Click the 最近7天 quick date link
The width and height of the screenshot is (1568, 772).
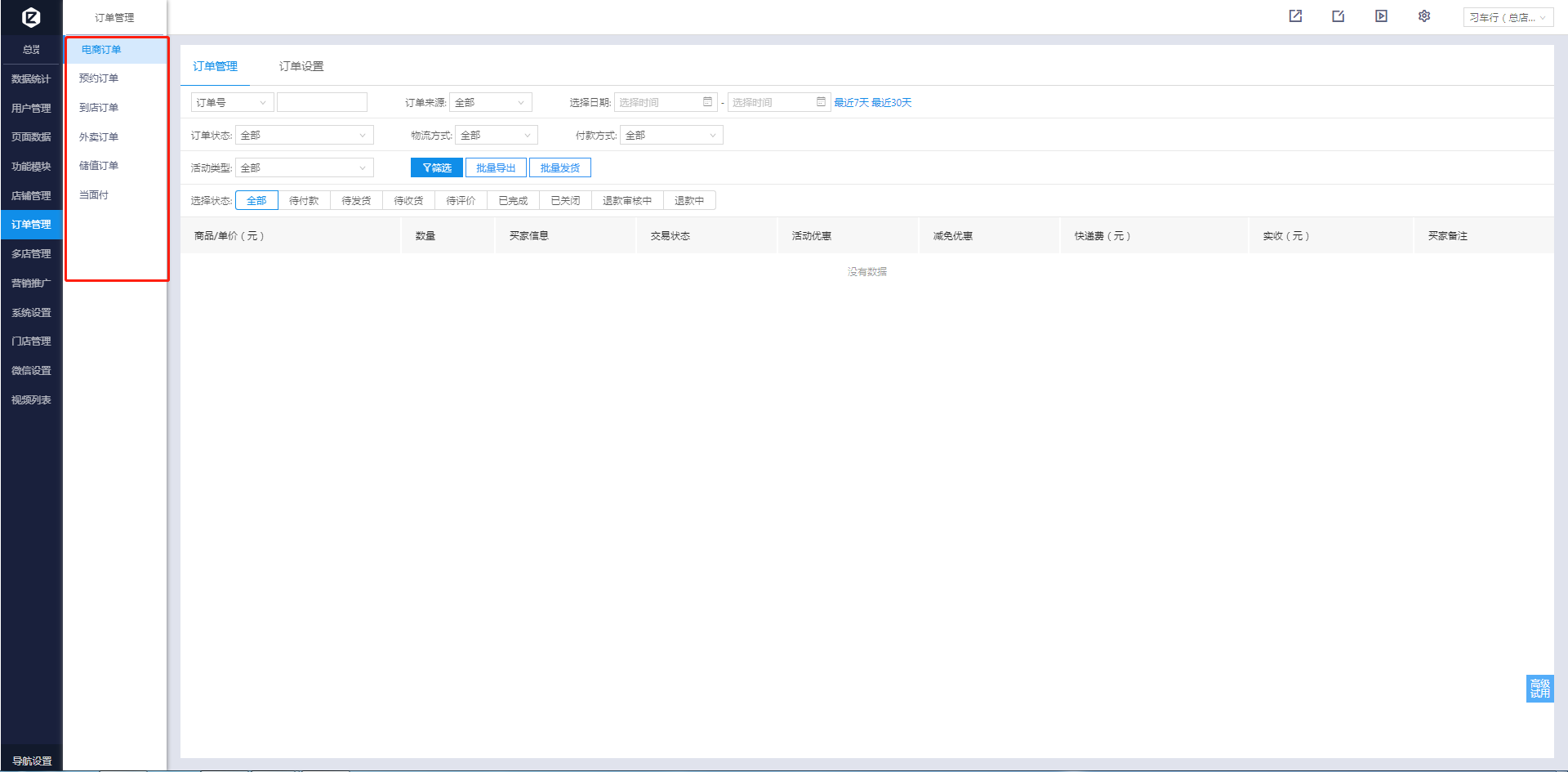click(851, 103)
